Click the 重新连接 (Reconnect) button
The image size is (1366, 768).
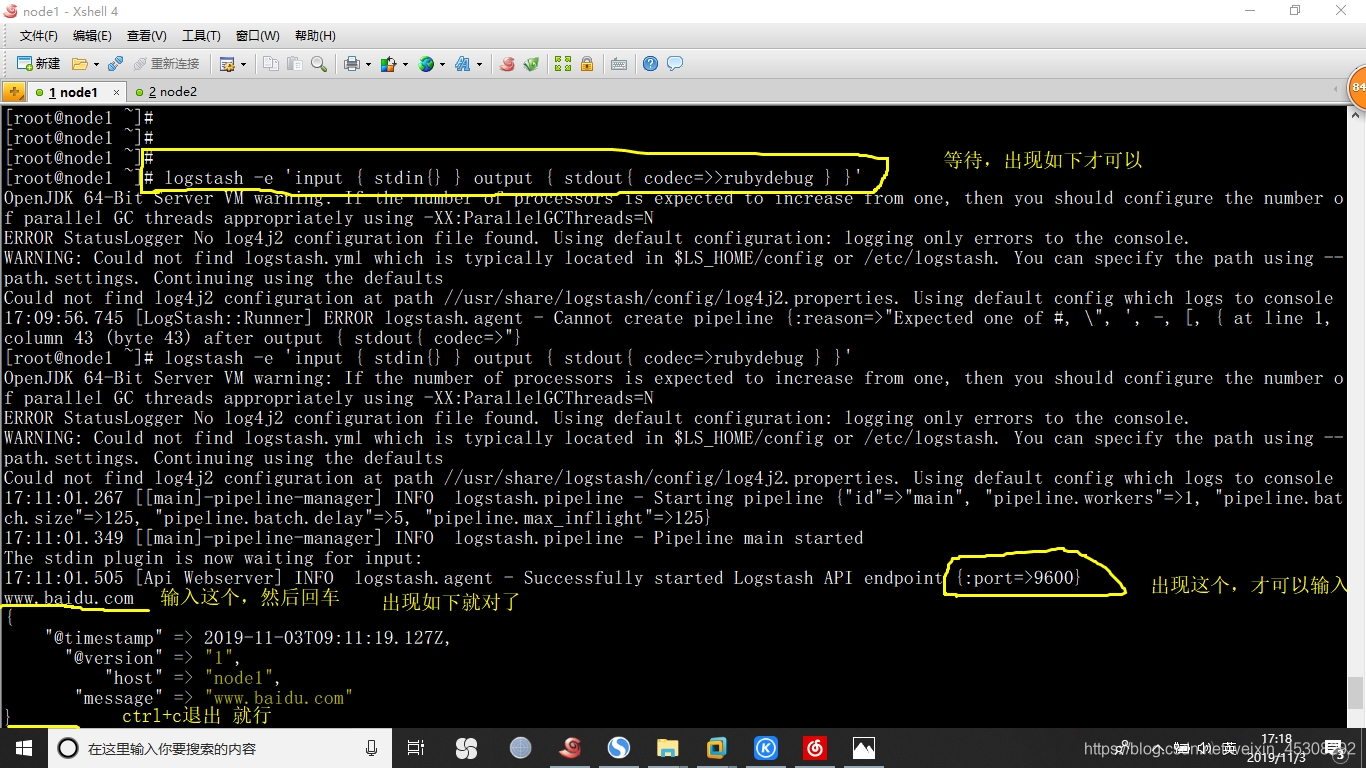pyautogui.click(x=167, y=63)
